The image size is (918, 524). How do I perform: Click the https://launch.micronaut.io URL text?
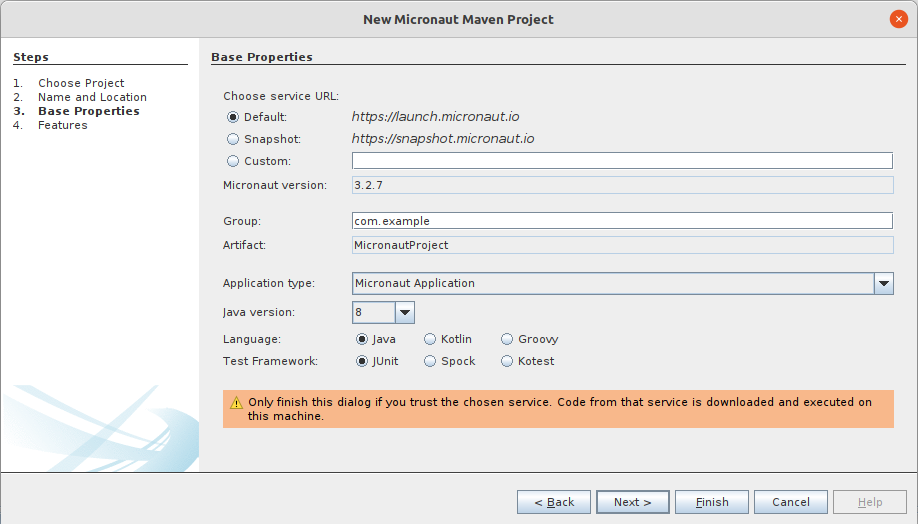coord(435,117)
